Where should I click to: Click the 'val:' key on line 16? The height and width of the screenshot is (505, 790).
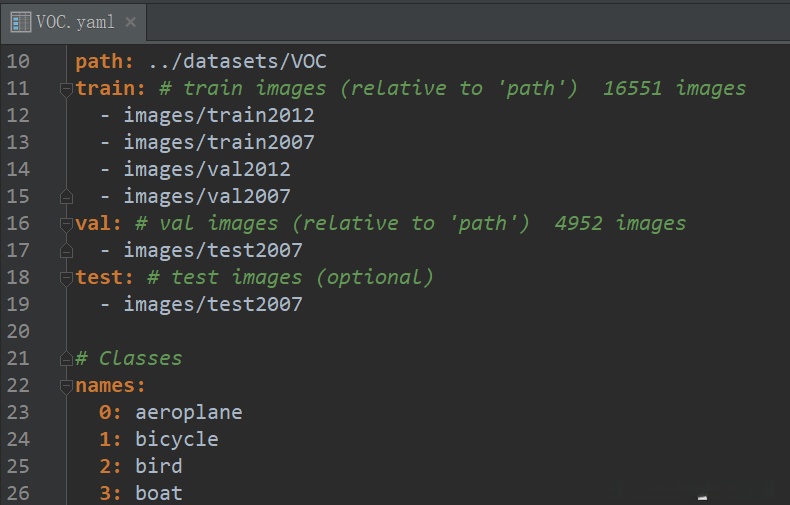[x=98, y=223]
